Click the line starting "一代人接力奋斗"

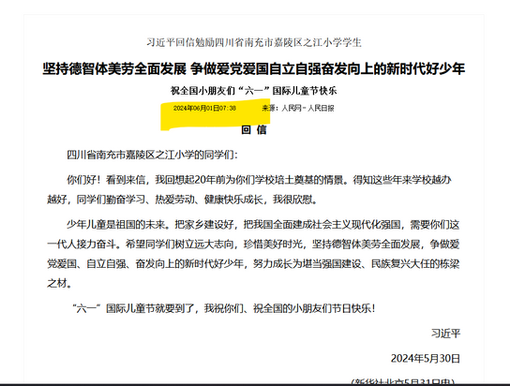point(253,244)
